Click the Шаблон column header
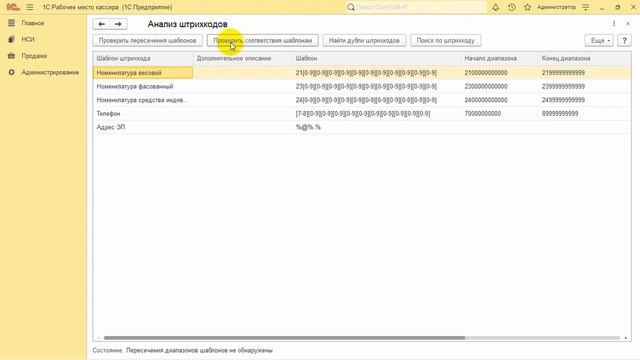 click(377, 58)
